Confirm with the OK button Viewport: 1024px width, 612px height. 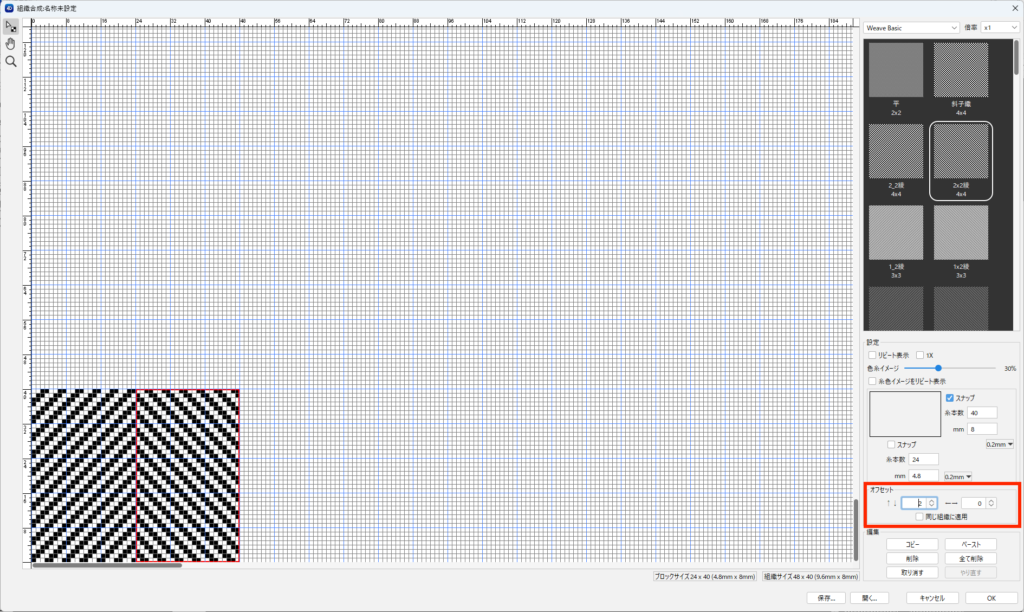[991, 598]
